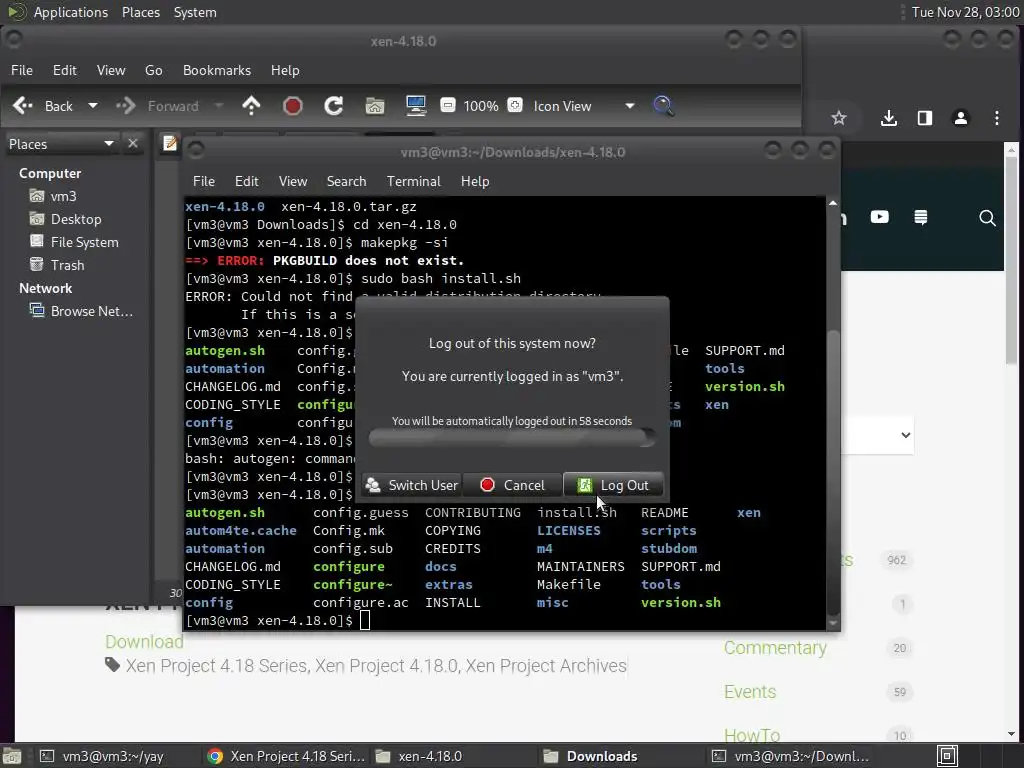Open View menu in file manager
1024x768 pixels.
pos(111,70)
